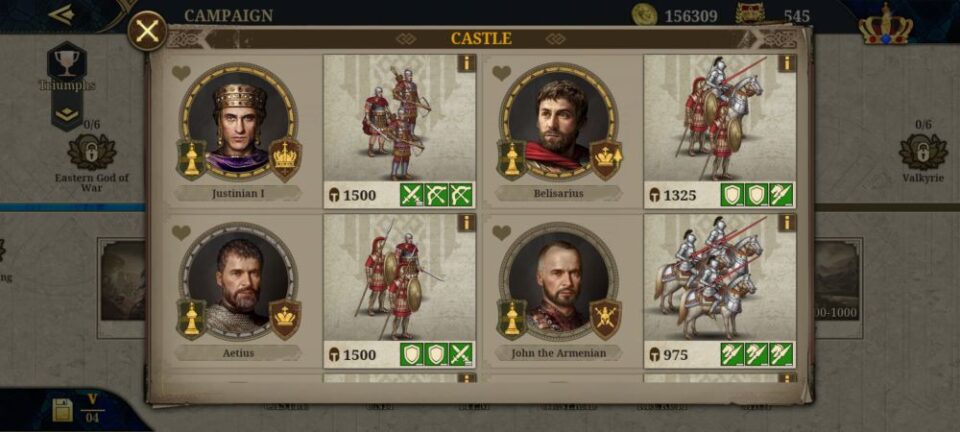Choose John the Armenian name label
Screen dimensions: 960x432
click(x=559, y=353)
